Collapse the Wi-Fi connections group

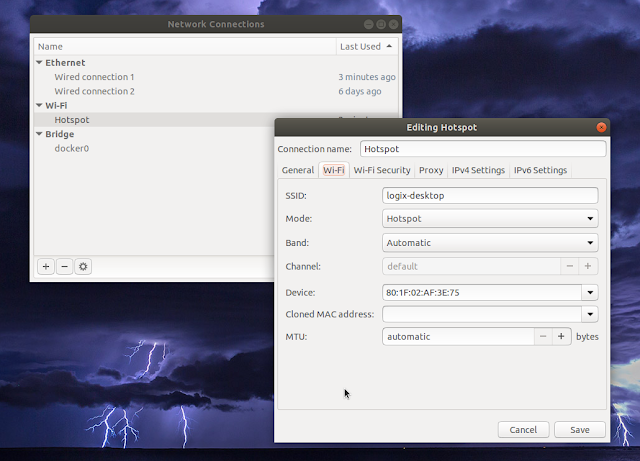[x=40, y=105]
